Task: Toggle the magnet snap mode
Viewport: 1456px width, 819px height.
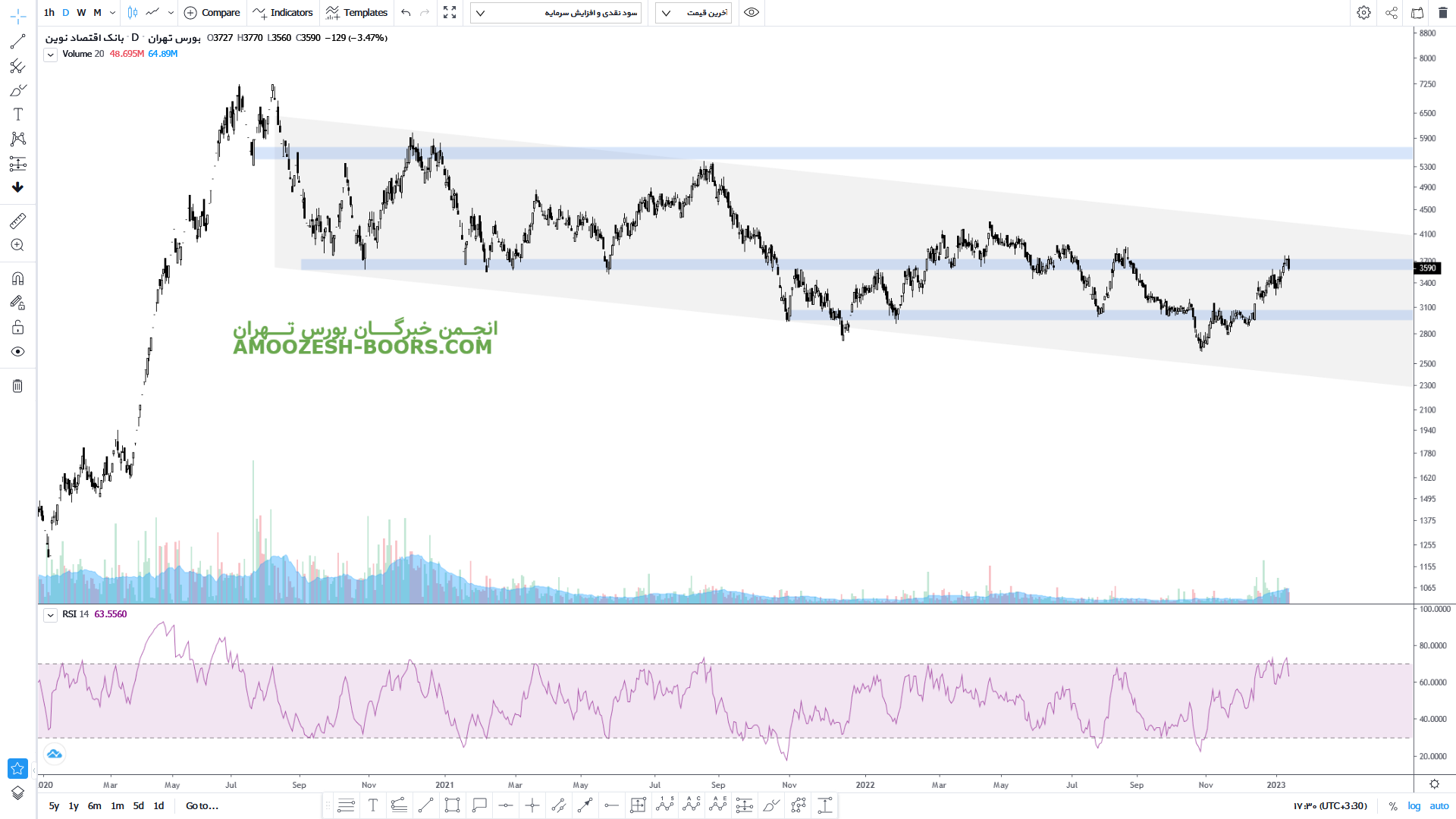Action: [17, 278]
